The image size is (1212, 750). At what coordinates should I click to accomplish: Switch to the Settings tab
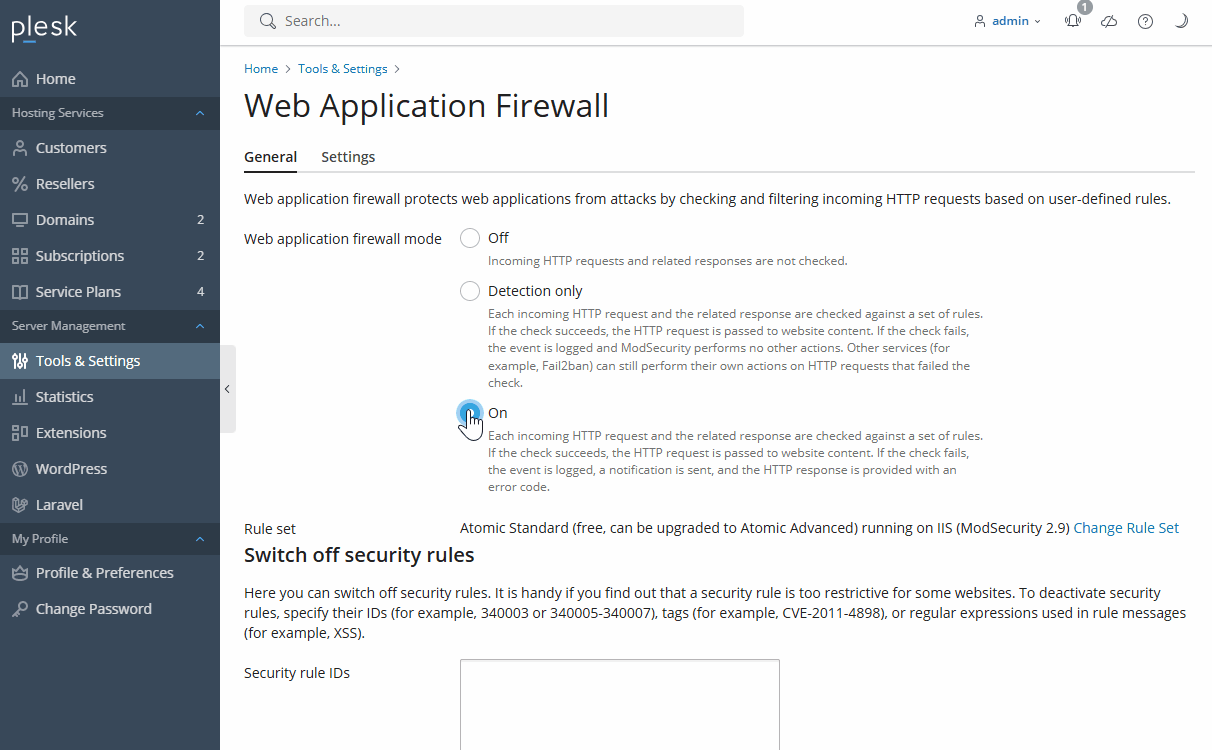point(348,157)
